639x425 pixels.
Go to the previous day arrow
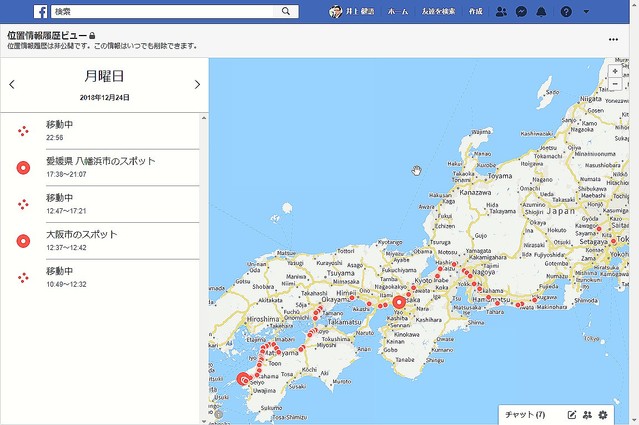(x=12, y=84)
